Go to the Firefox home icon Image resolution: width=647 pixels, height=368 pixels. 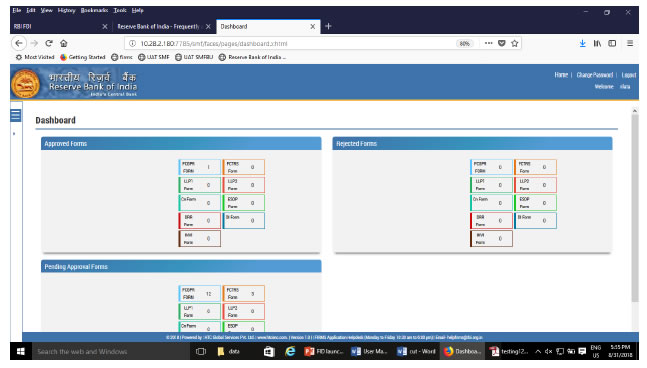pos(64,43)
